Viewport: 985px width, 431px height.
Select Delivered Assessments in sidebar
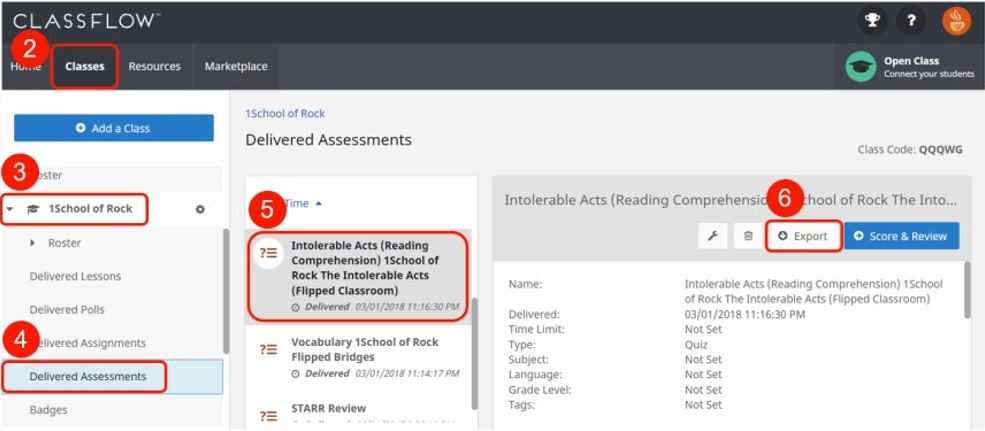click(x=88, y=377)
